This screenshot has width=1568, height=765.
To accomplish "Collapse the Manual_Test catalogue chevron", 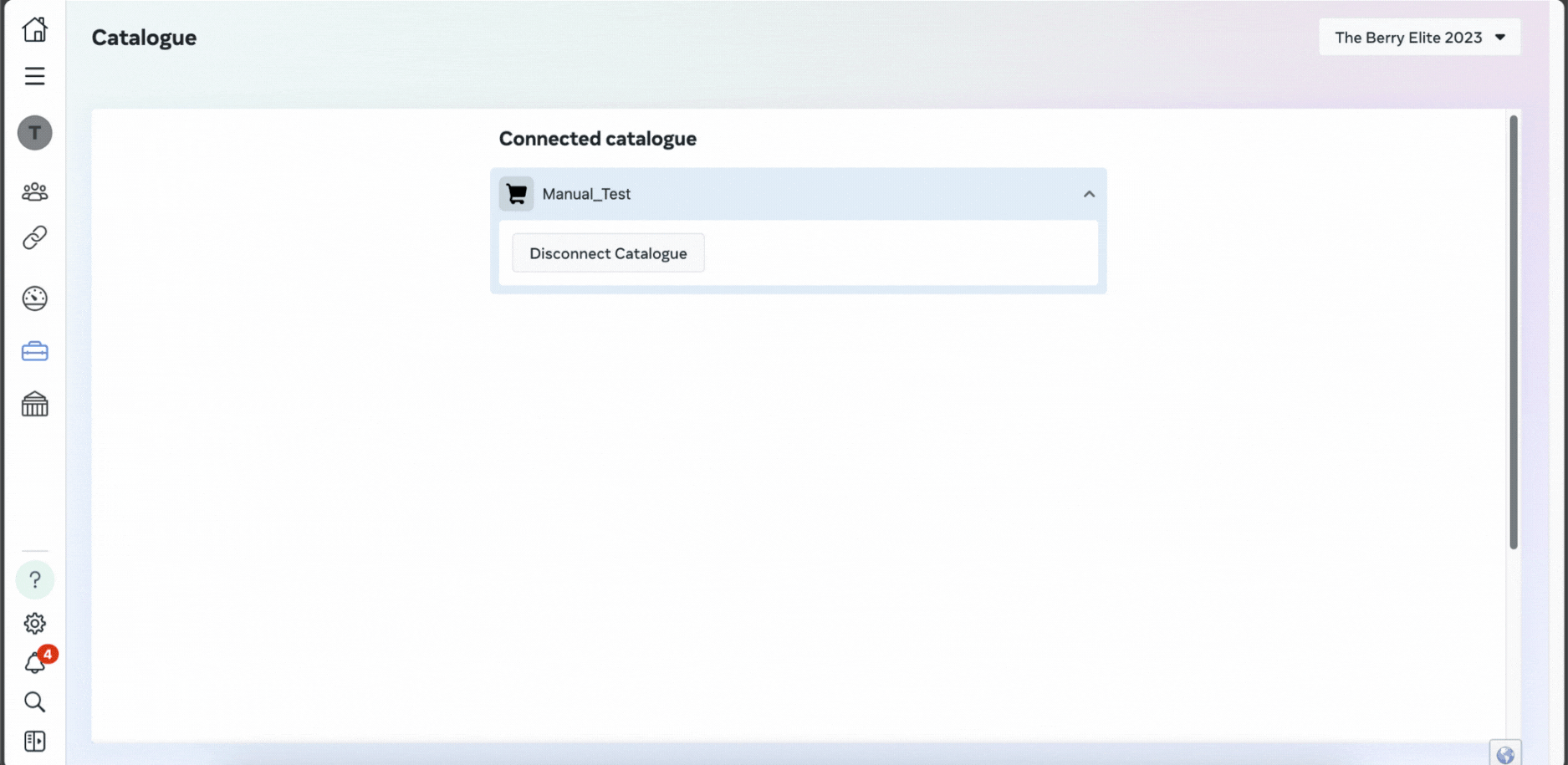I will click(1089, 194).
